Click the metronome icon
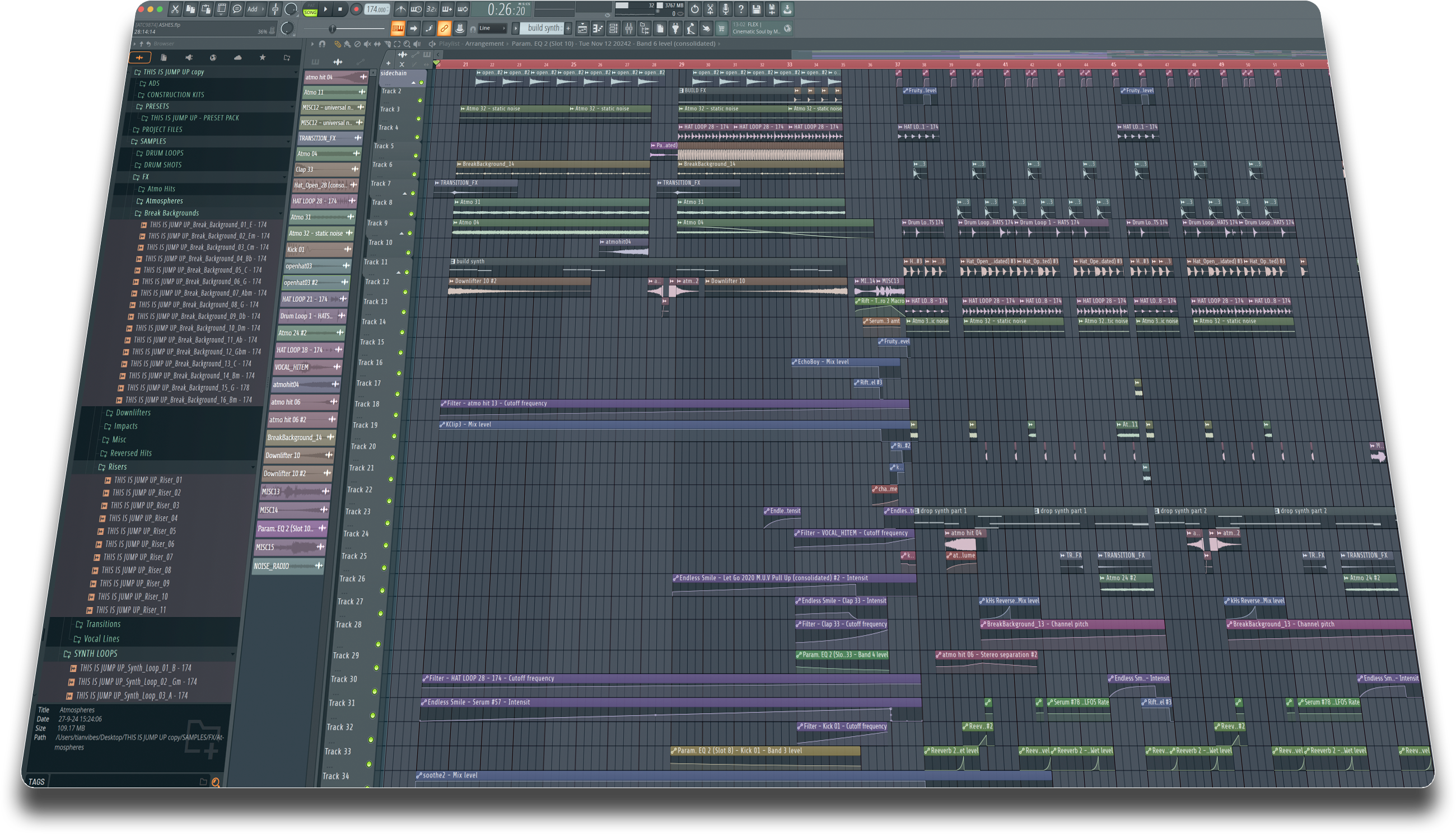The width and height of the screenshot is (1456, 834). (400, 9)
